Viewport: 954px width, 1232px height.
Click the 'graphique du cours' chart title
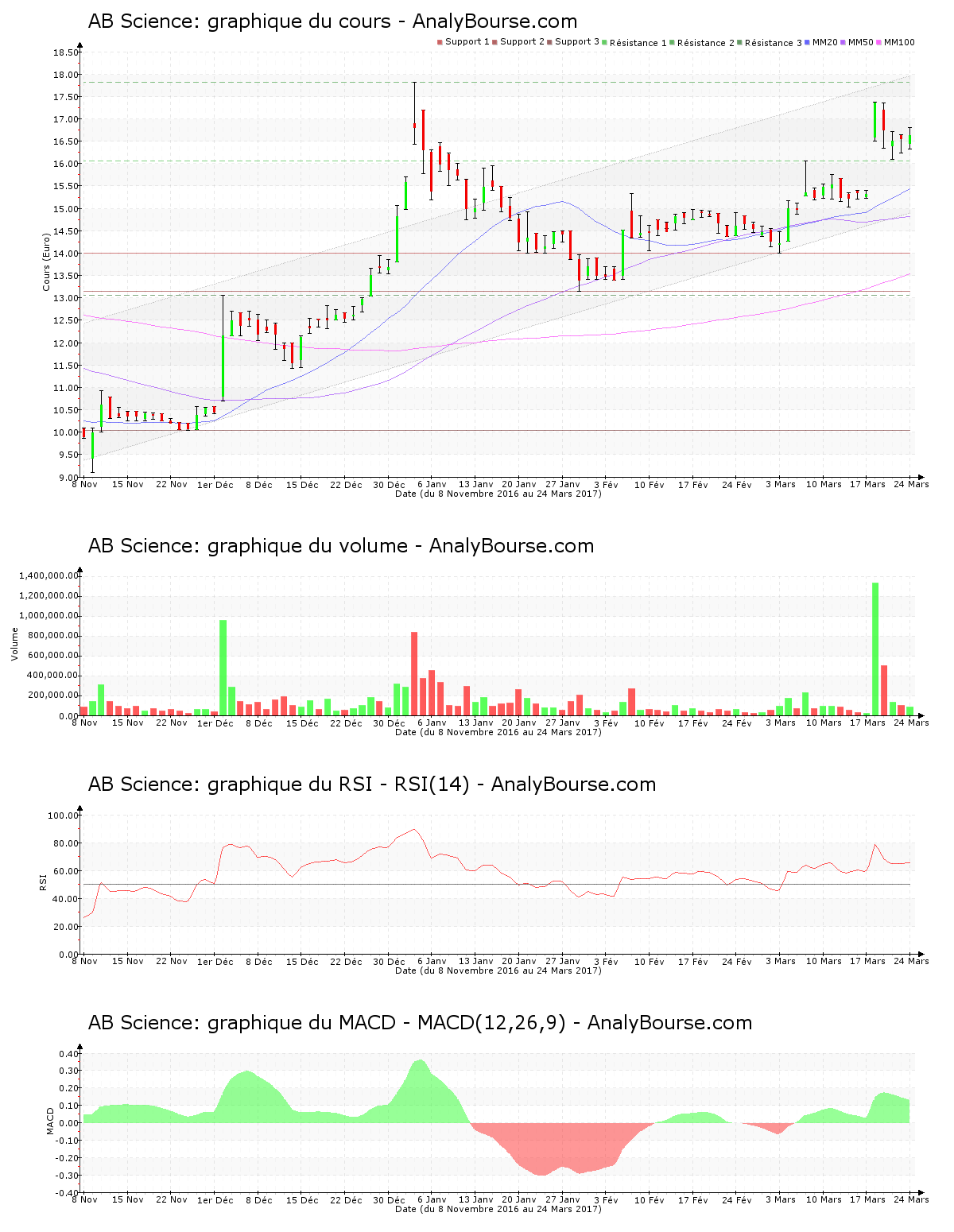click(x=332, y=21)
